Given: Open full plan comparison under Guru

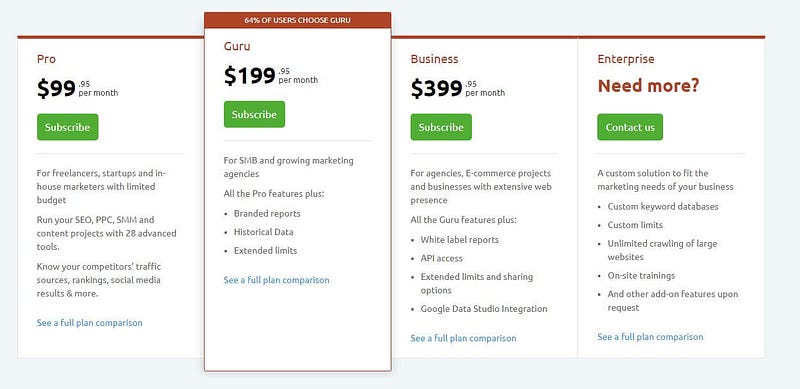Looking at the screenshot, I should click(x=277, y=280).
